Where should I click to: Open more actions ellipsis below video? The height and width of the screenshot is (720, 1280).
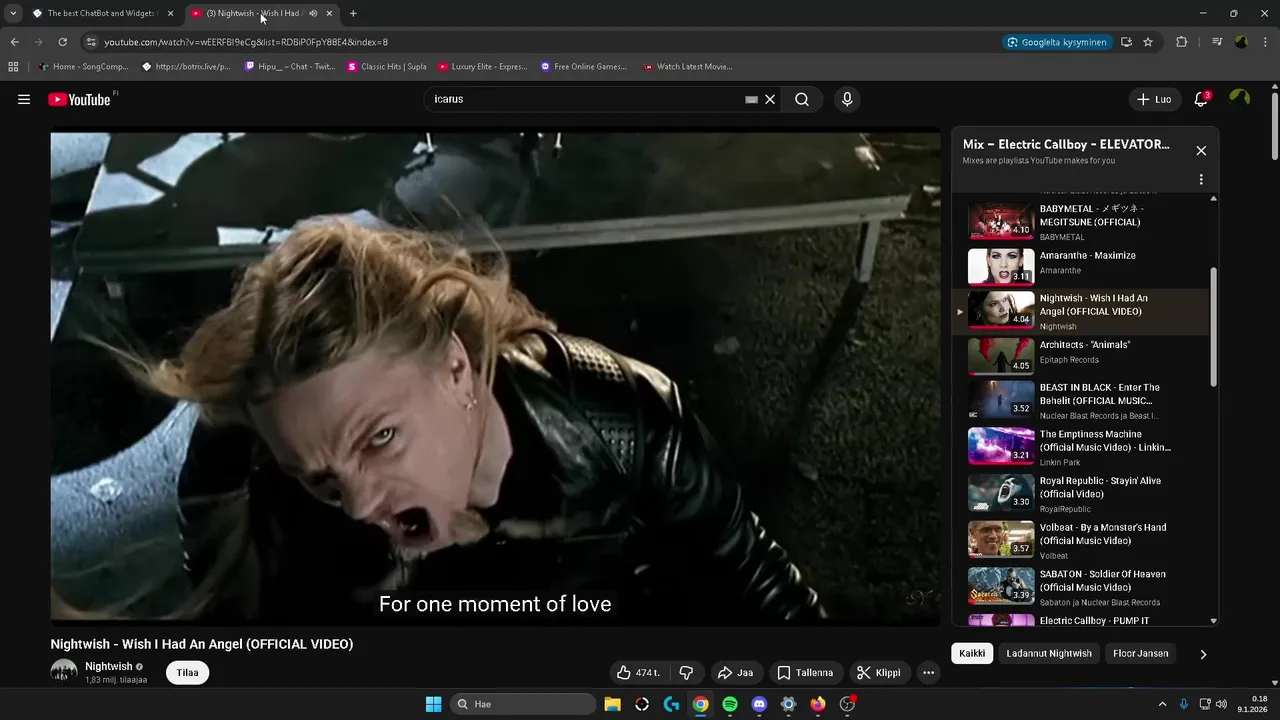click(928, 673)
